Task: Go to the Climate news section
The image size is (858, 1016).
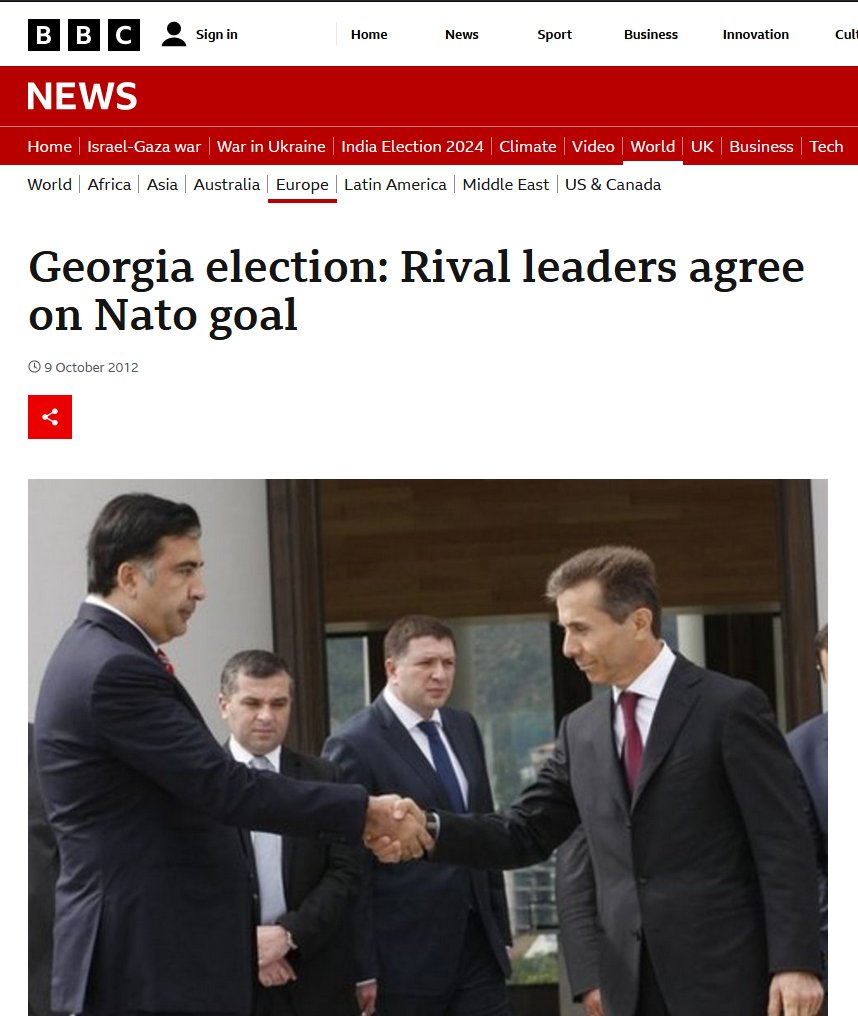Action: pyautogui.click(x=528, y=146)
